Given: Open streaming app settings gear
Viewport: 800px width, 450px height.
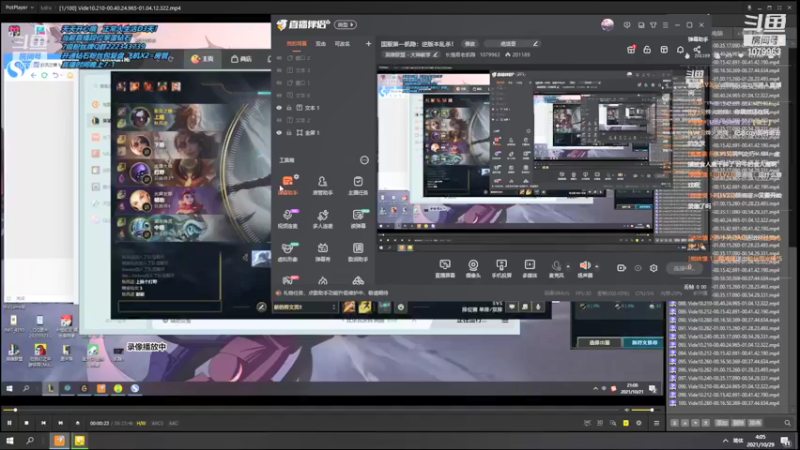Looking at the screenshot, I should [x=654, y=268].
